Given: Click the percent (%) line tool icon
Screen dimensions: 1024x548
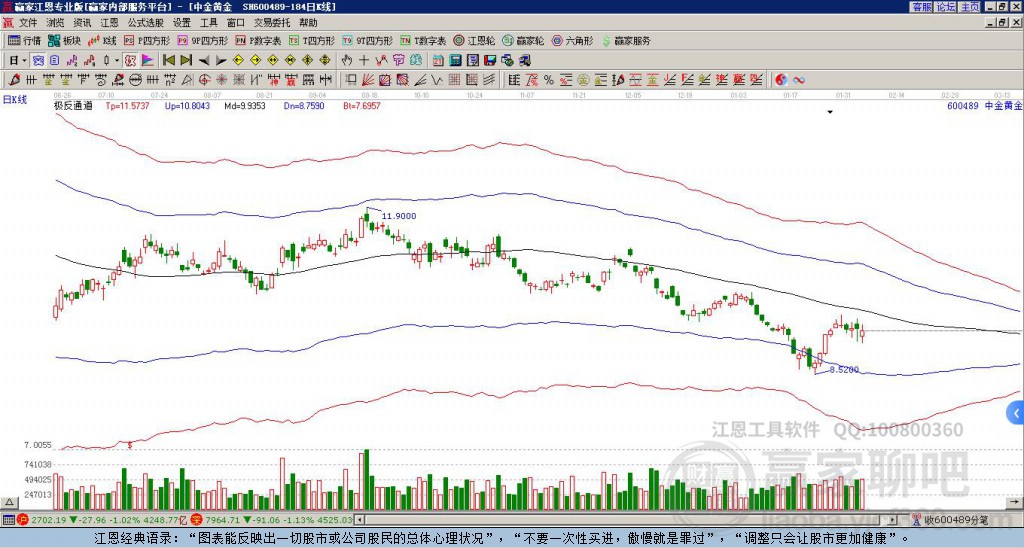Looking at the screenshot, I should 548,80.
